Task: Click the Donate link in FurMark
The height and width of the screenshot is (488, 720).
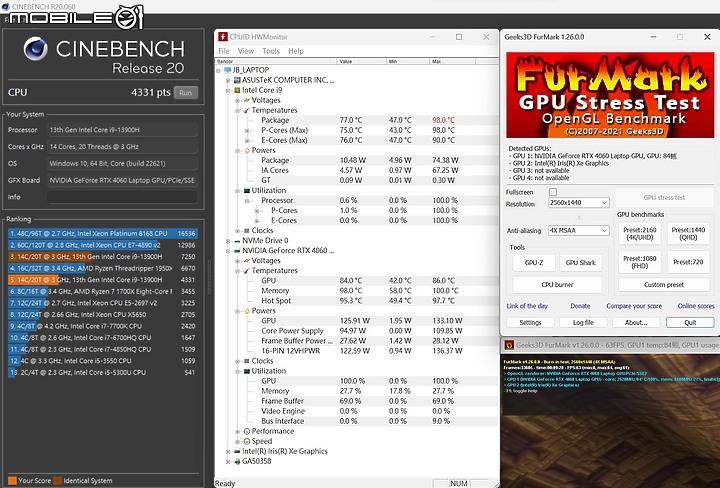Action: click(x=580, y=306)
